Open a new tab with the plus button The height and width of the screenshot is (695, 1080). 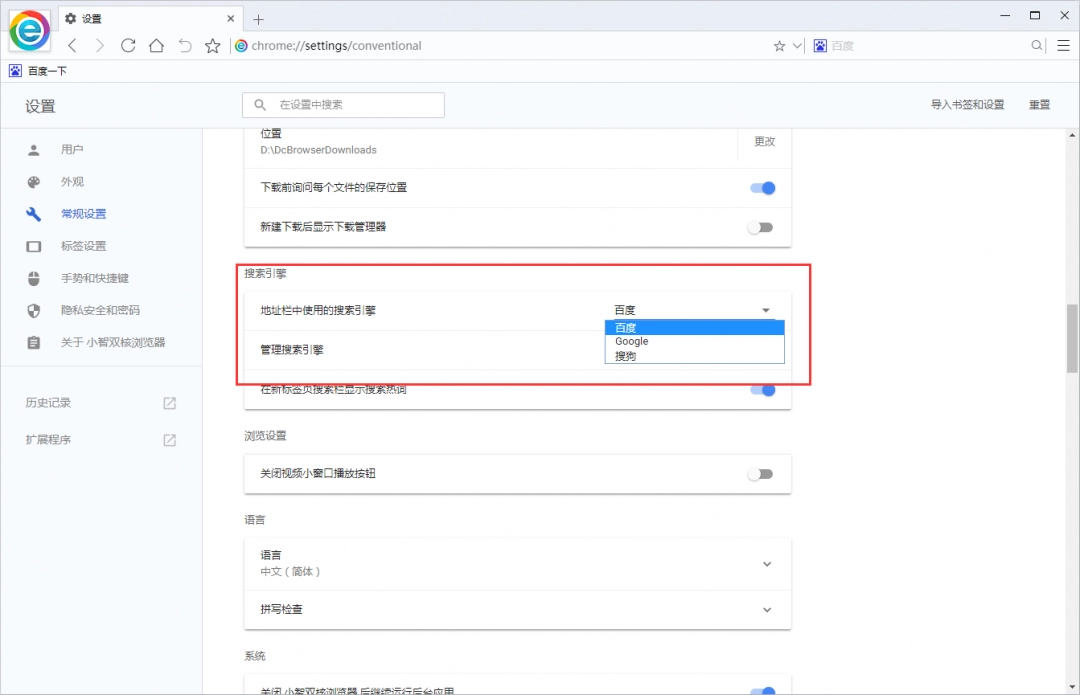click(258, 18)
